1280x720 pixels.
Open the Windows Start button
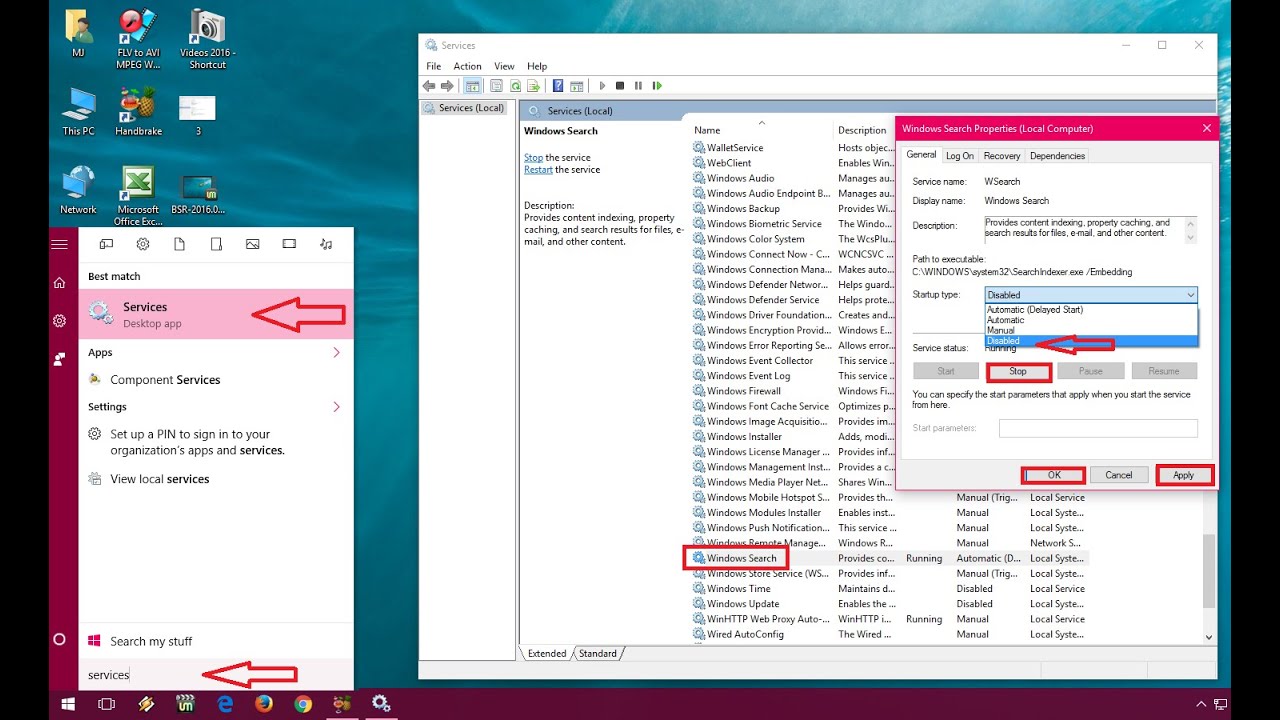[x=68, y=704]
